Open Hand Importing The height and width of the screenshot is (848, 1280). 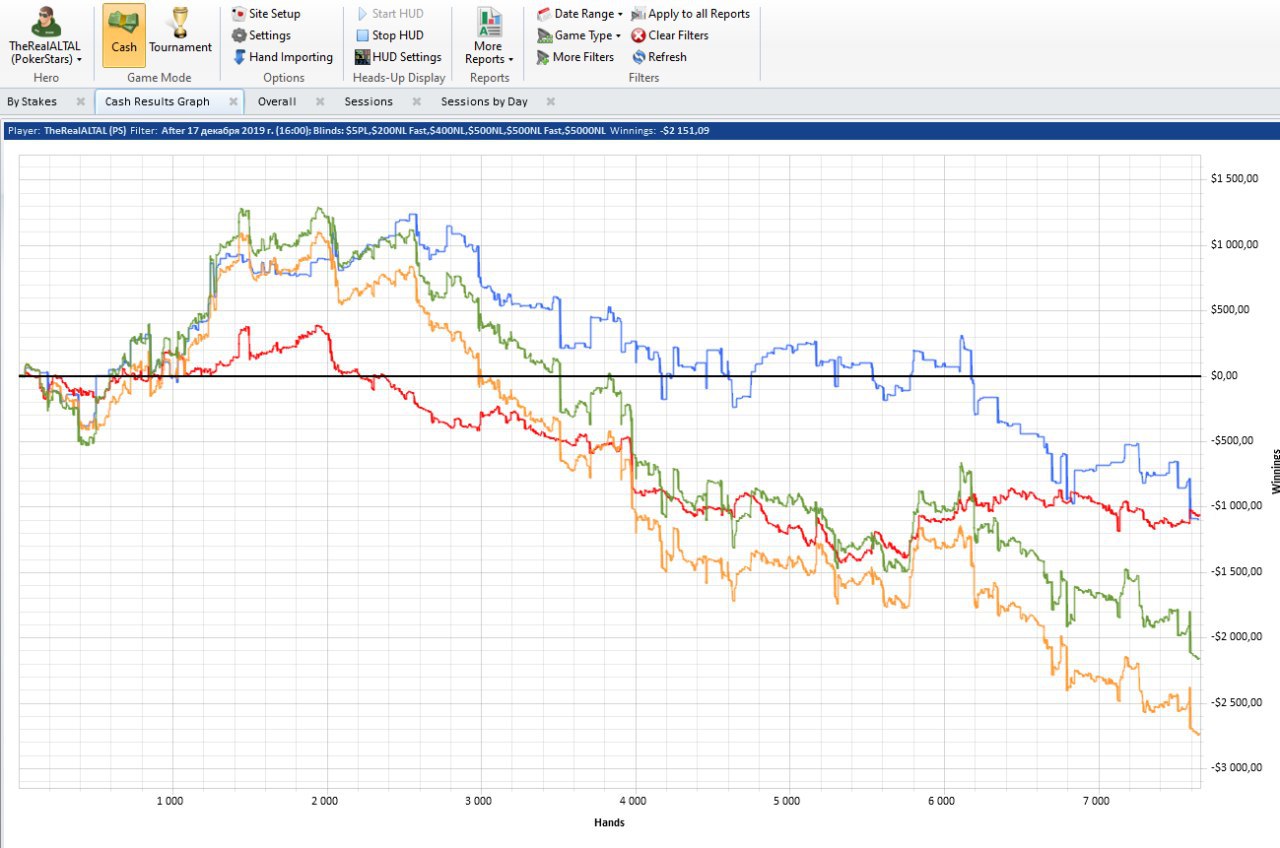[282, 57]
